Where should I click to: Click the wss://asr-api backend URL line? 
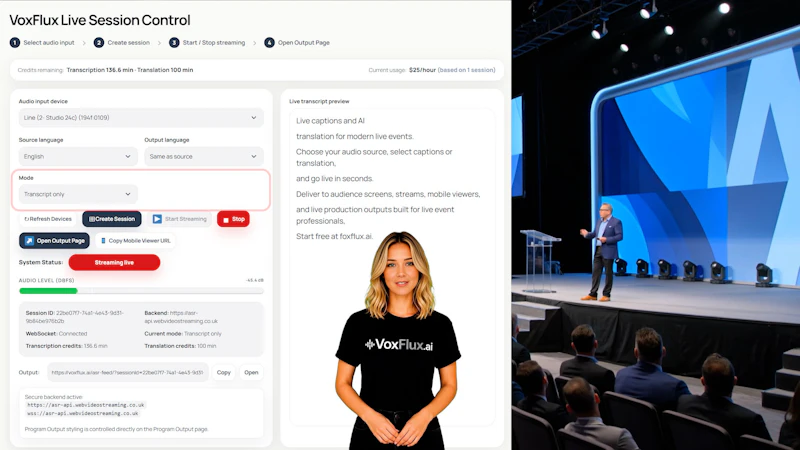click(83, 413)
